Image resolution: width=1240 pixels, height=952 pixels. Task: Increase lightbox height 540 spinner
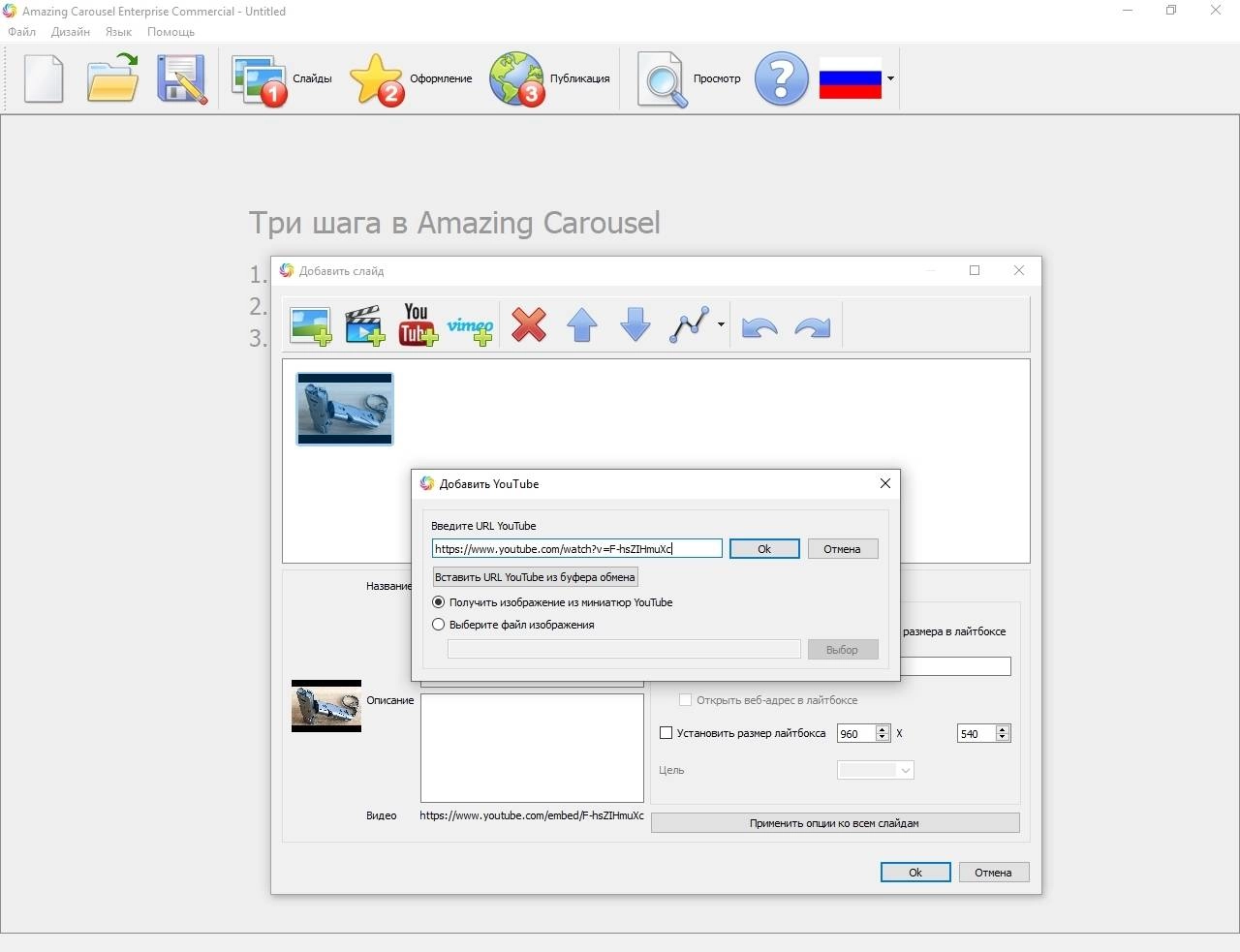(x=1003, y=729)
